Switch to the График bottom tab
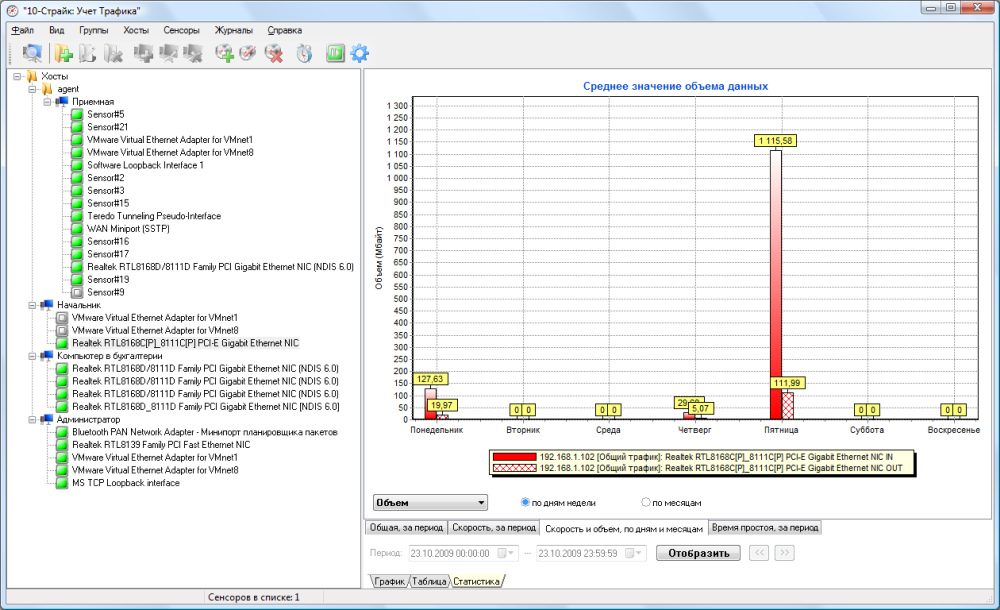The image size is (1000, 610). [x=389, y=581]
